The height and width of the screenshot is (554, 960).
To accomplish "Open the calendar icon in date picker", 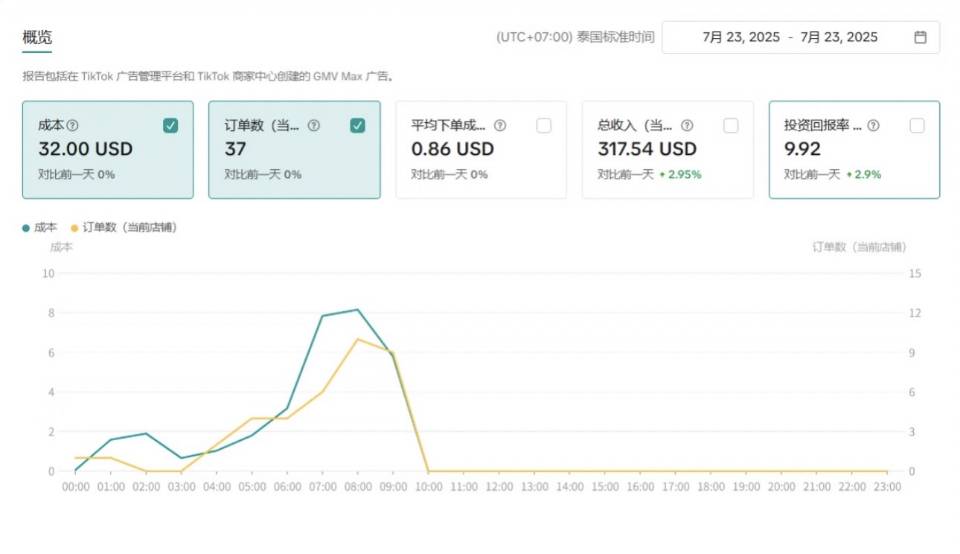I will click(920, 37).
